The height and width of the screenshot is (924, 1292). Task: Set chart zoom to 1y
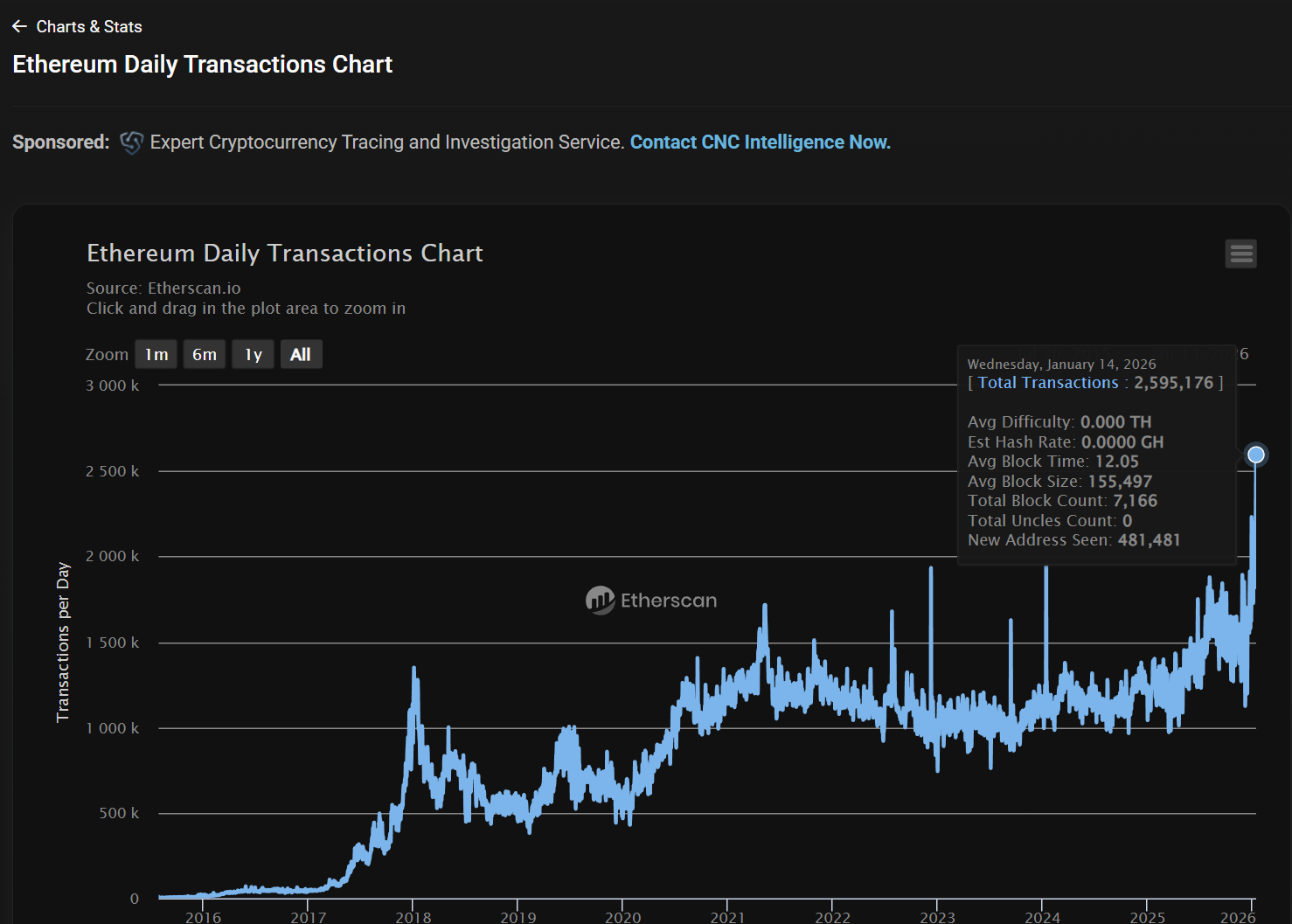tap(254, 354)
